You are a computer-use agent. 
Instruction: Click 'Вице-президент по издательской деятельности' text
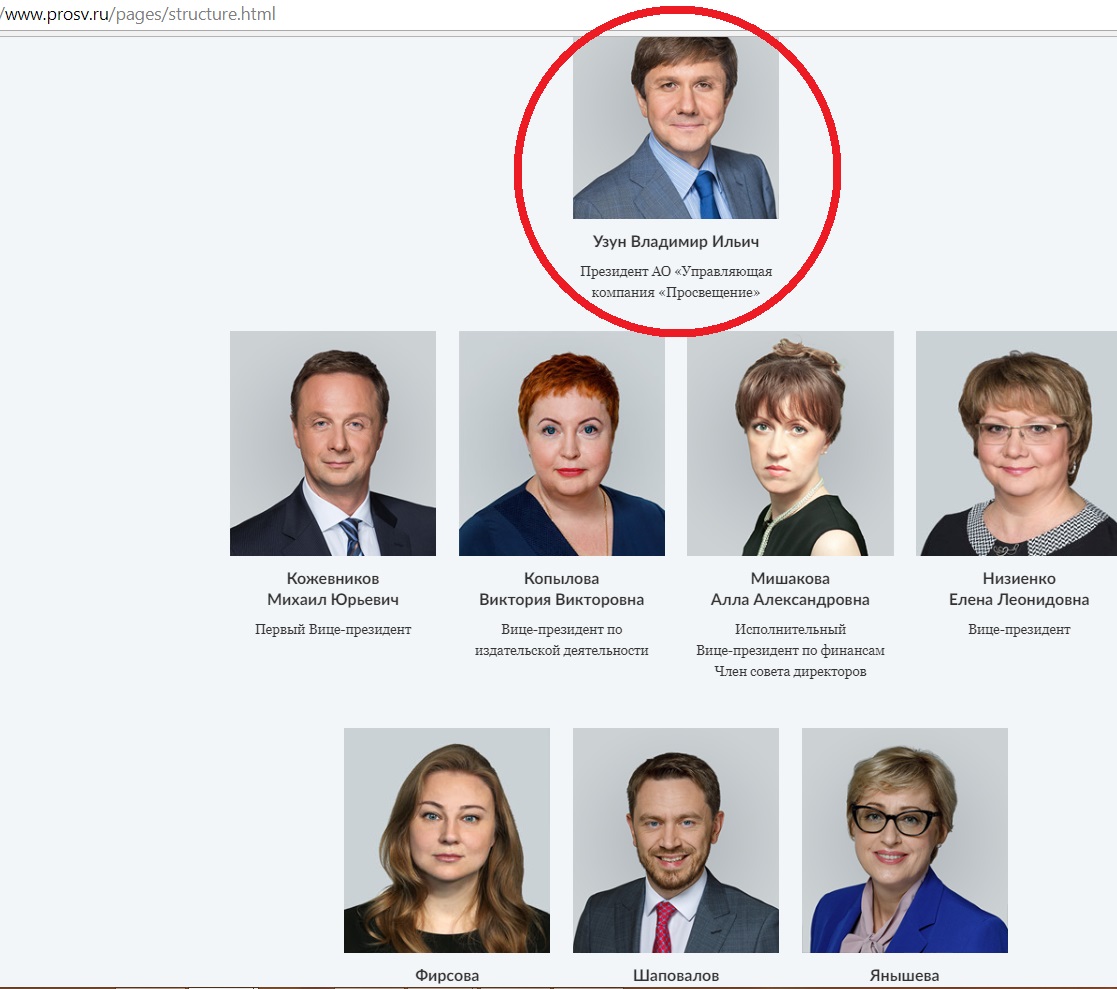tap(561, 640)
